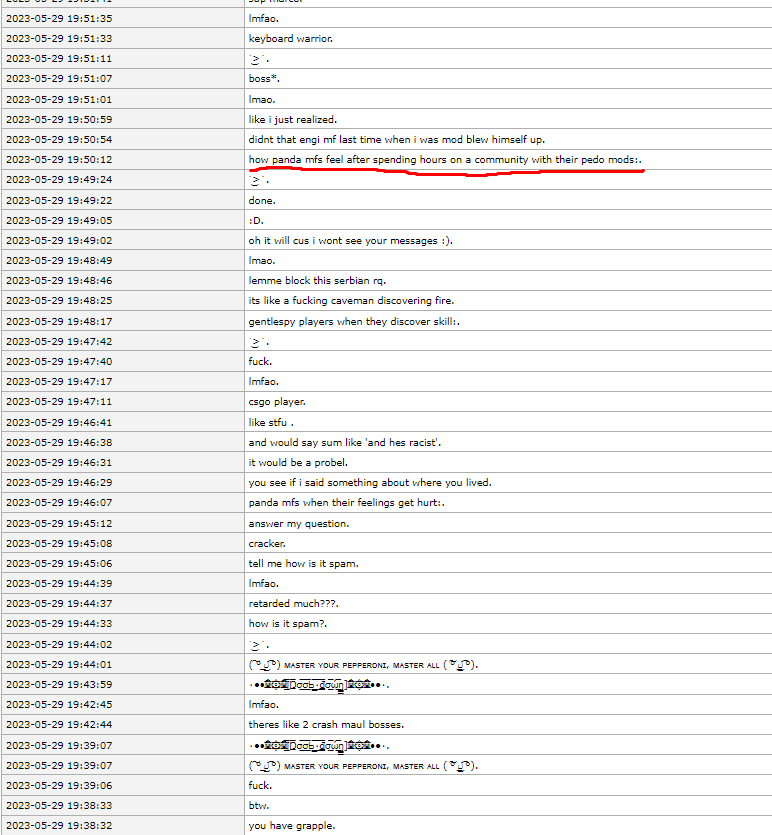Select the 'boss*.' message cell
Viewport: 772px width, 835px height.
(x=264, y=79)
